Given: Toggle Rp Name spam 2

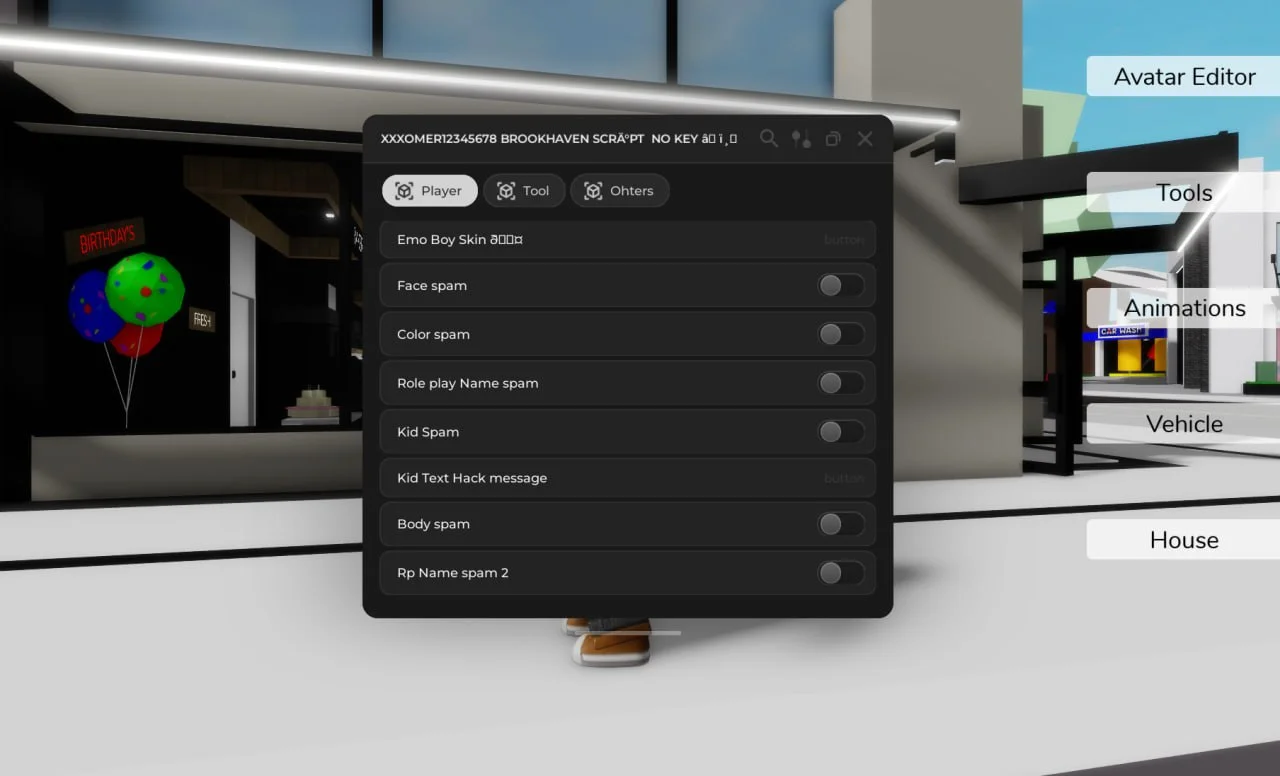Looking at the screenshot, I should (x=841, y=573).
